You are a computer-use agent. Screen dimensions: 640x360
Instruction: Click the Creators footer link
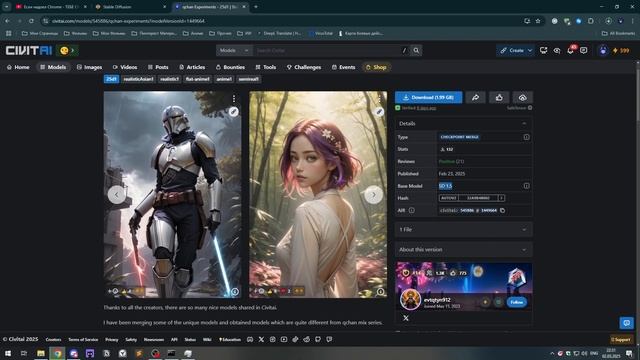(53, 340)
